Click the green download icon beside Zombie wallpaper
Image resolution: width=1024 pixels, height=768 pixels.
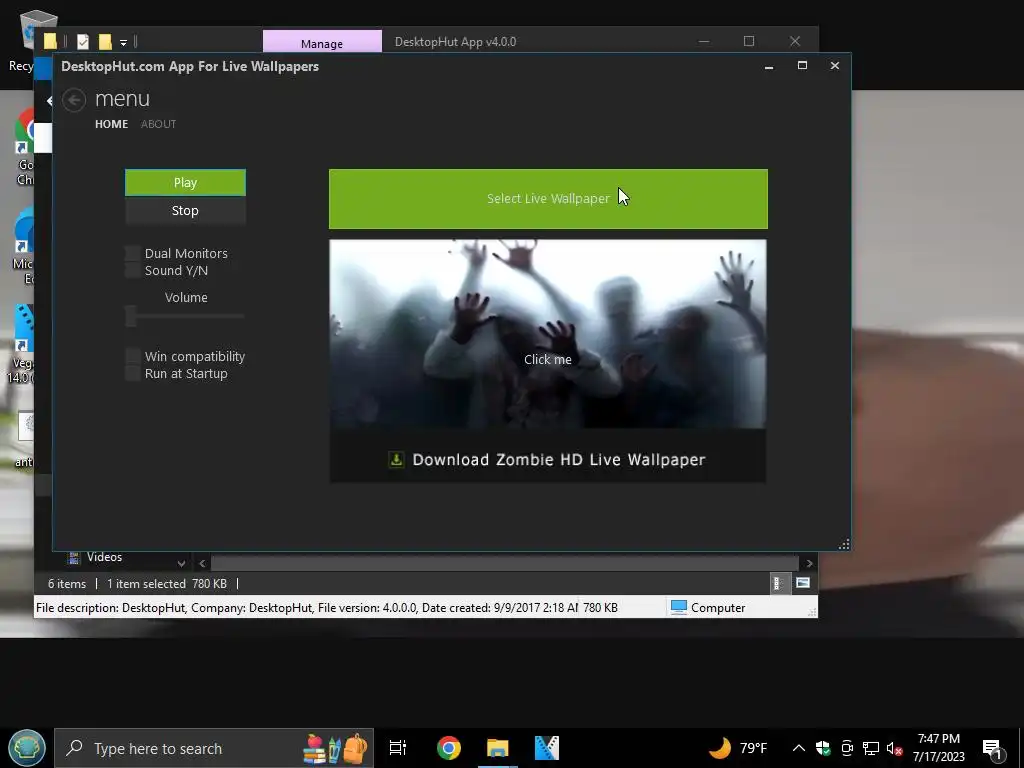(x=396, y=460)
